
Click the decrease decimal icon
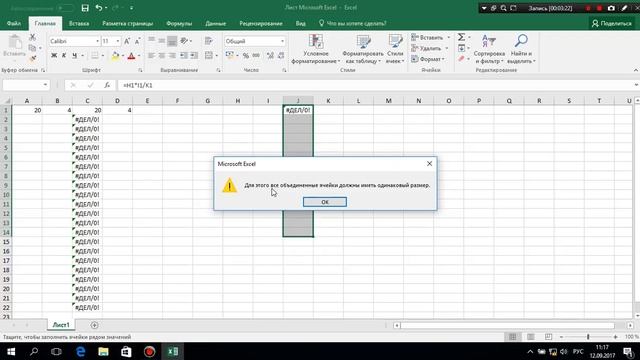281,56
